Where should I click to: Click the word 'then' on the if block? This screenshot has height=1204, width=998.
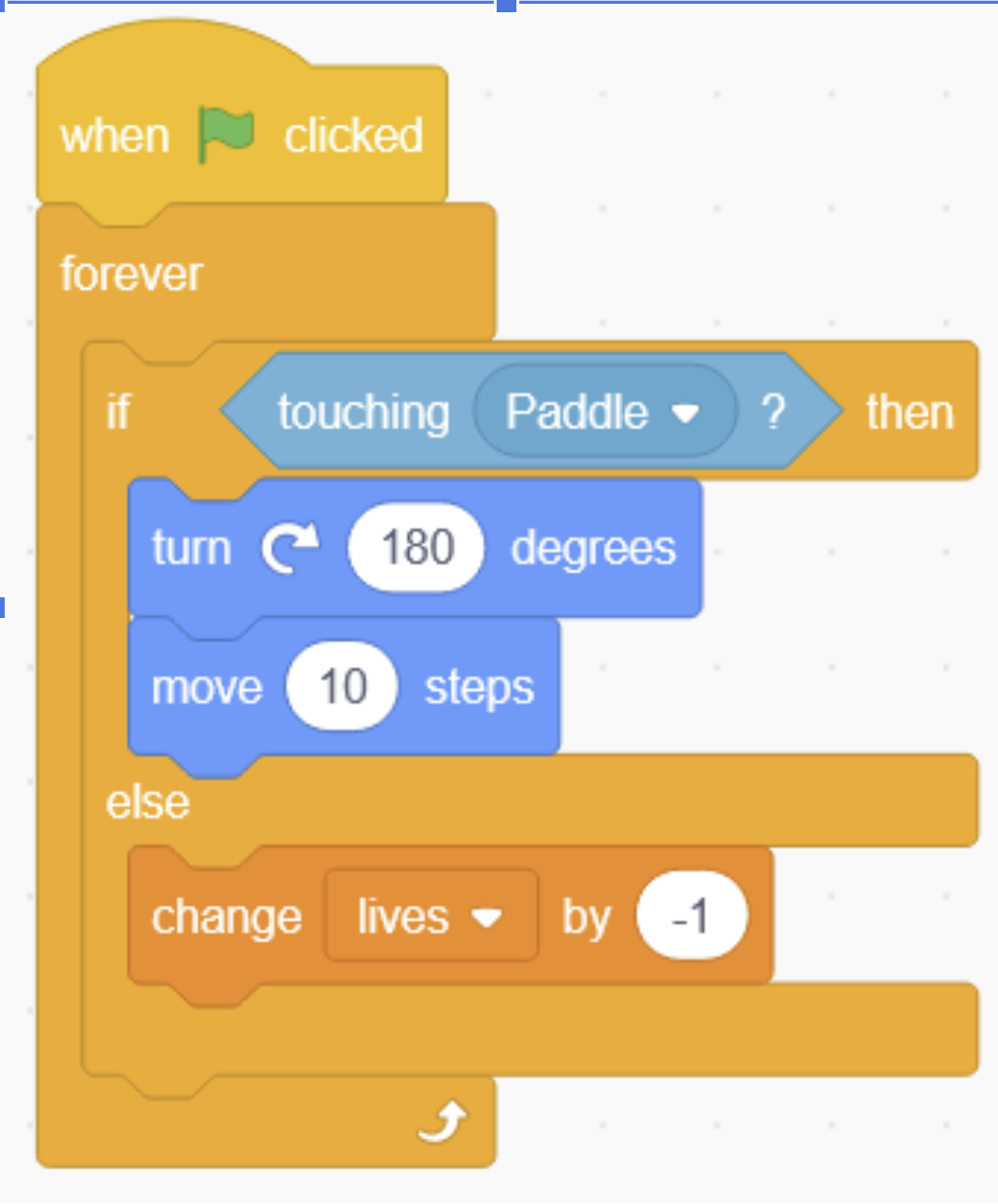tap(909, 410)
